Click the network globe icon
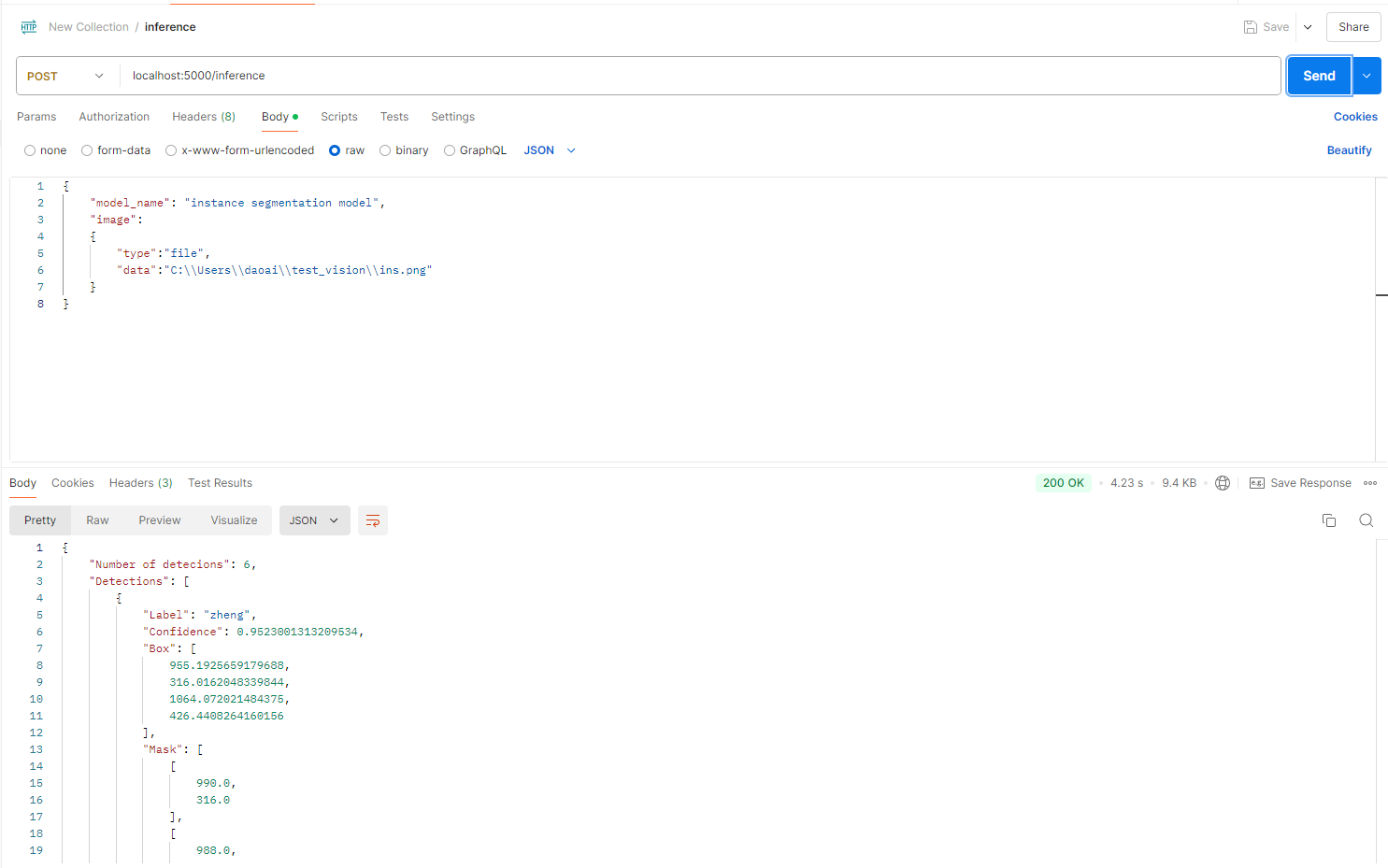The width and height of the screenshot is (1388, 868). (1223, 483)
